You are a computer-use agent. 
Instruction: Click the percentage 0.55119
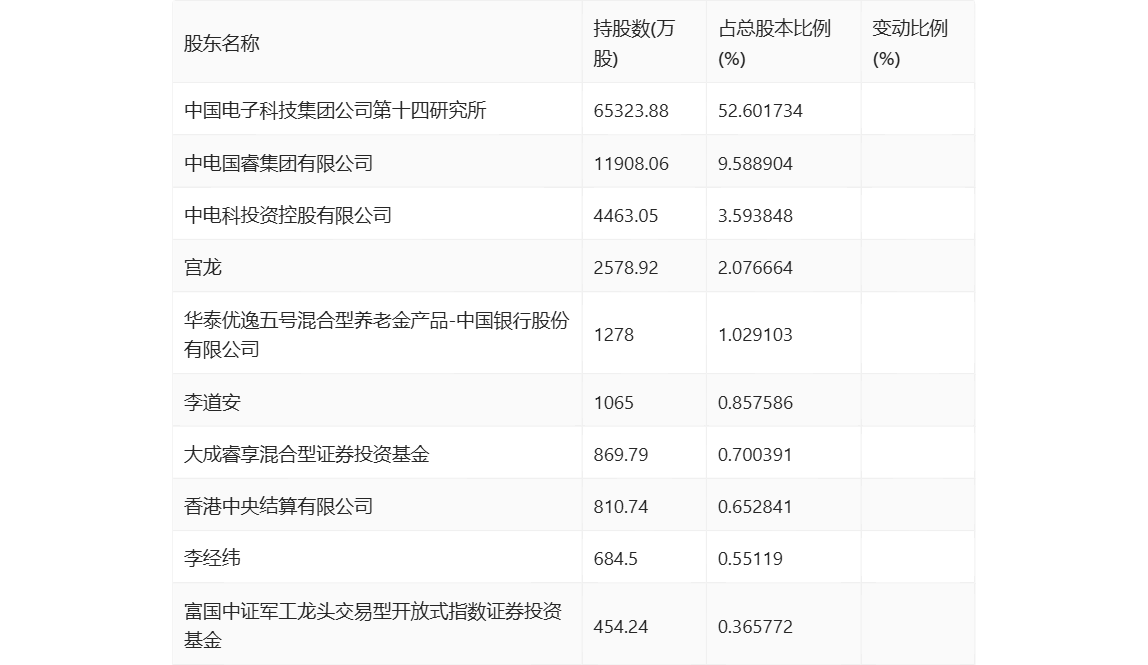click(750, 558)
